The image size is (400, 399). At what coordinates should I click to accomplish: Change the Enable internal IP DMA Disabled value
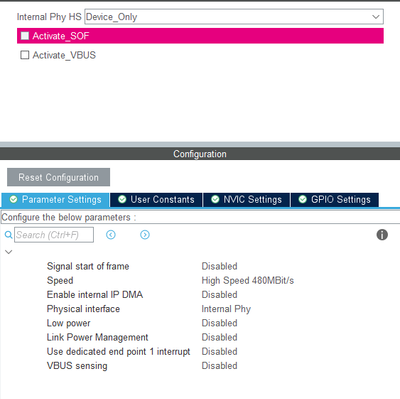tap(219, 295)
